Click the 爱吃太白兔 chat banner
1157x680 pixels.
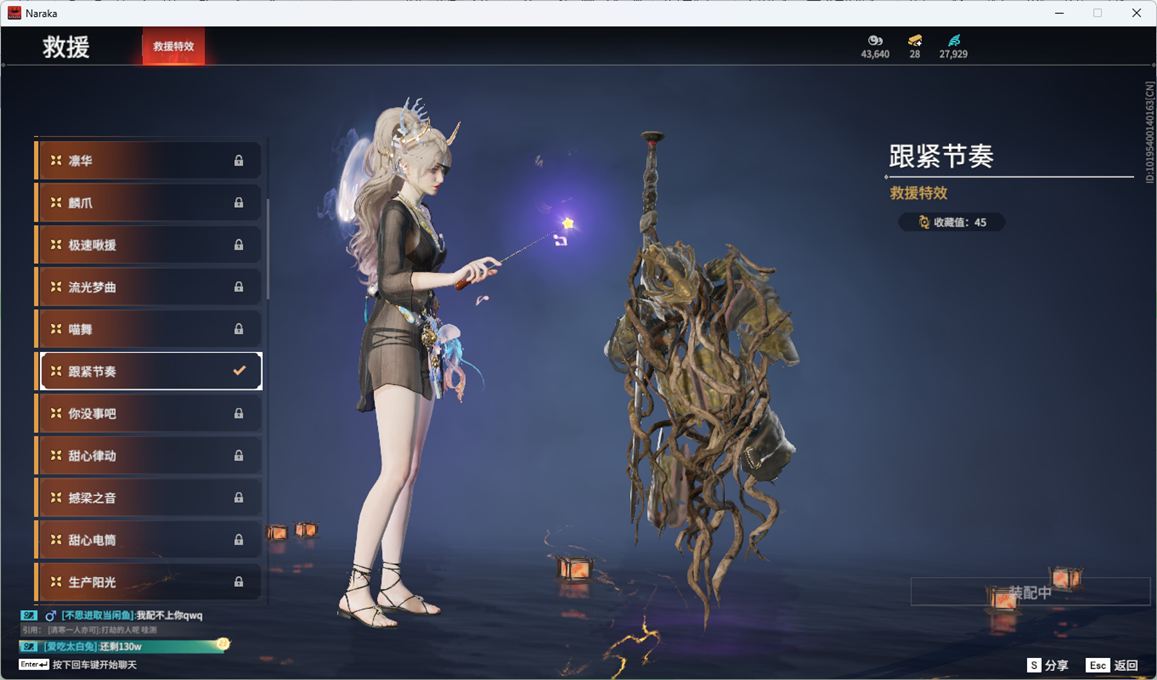(x=124, y=646)
